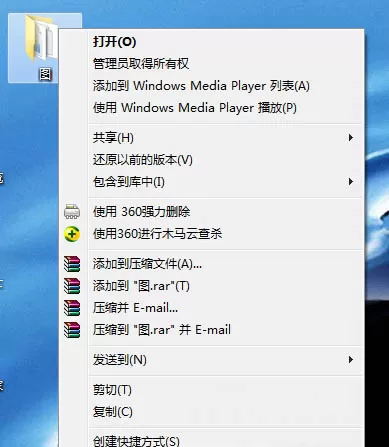Screen dimensions: 389x447
Task: Choose 压缩到 "图.rar" 并 E-mail entry
Action: pos(162,330)
